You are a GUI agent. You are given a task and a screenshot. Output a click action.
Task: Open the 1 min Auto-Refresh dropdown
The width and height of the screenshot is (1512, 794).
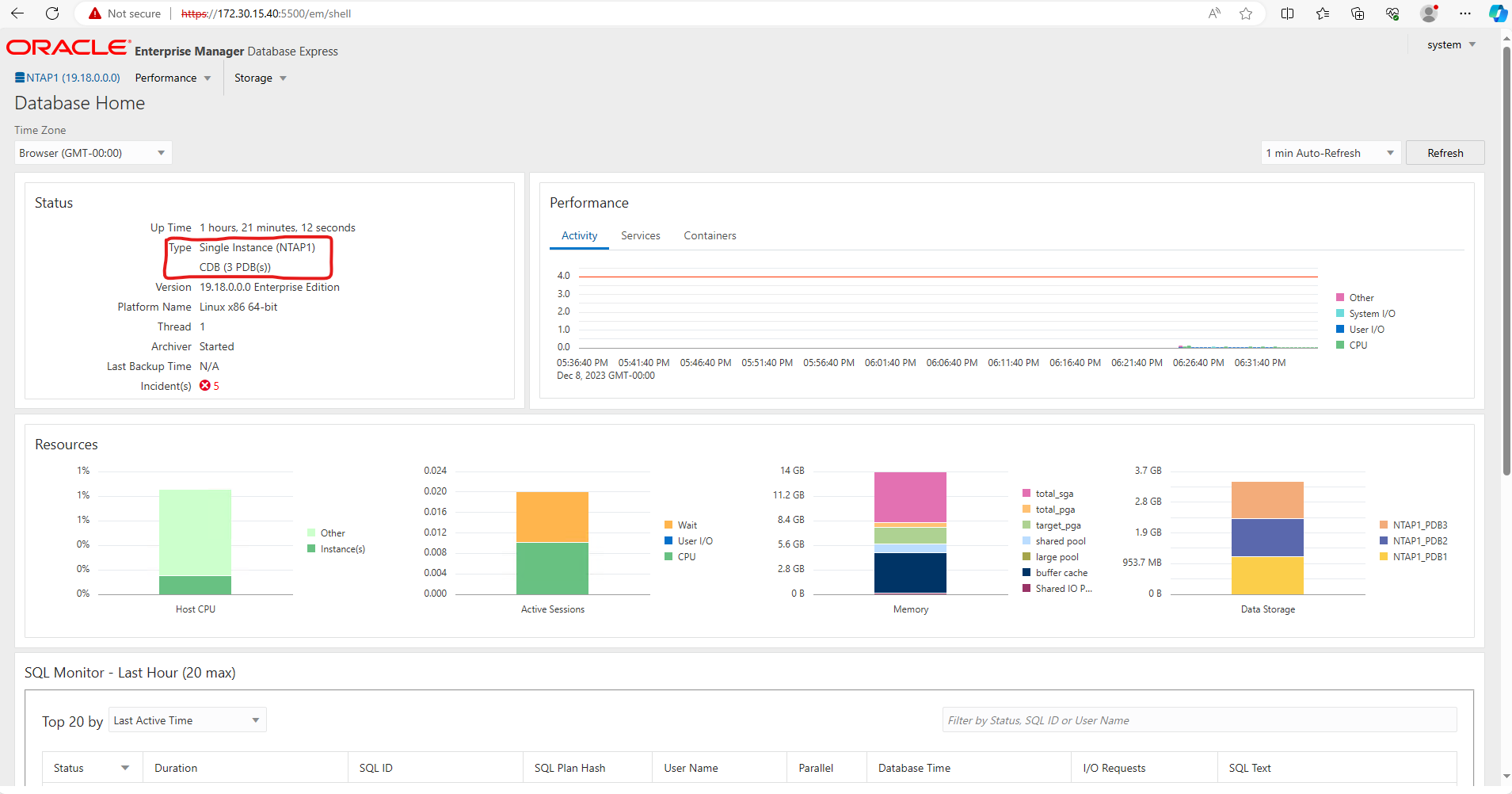[1330, 153]
